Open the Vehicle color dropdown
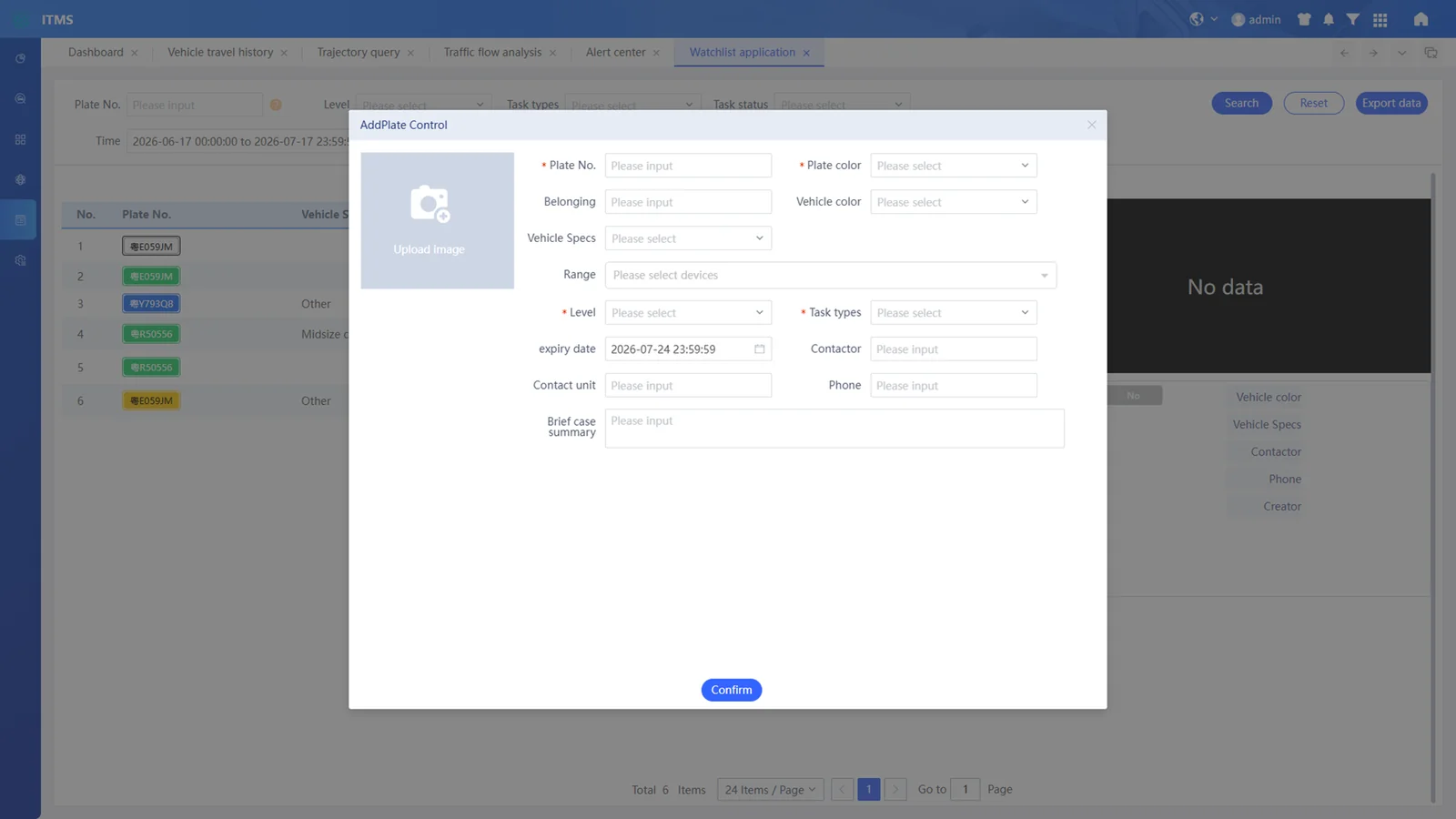1456x819 pixels. (953, 202)
